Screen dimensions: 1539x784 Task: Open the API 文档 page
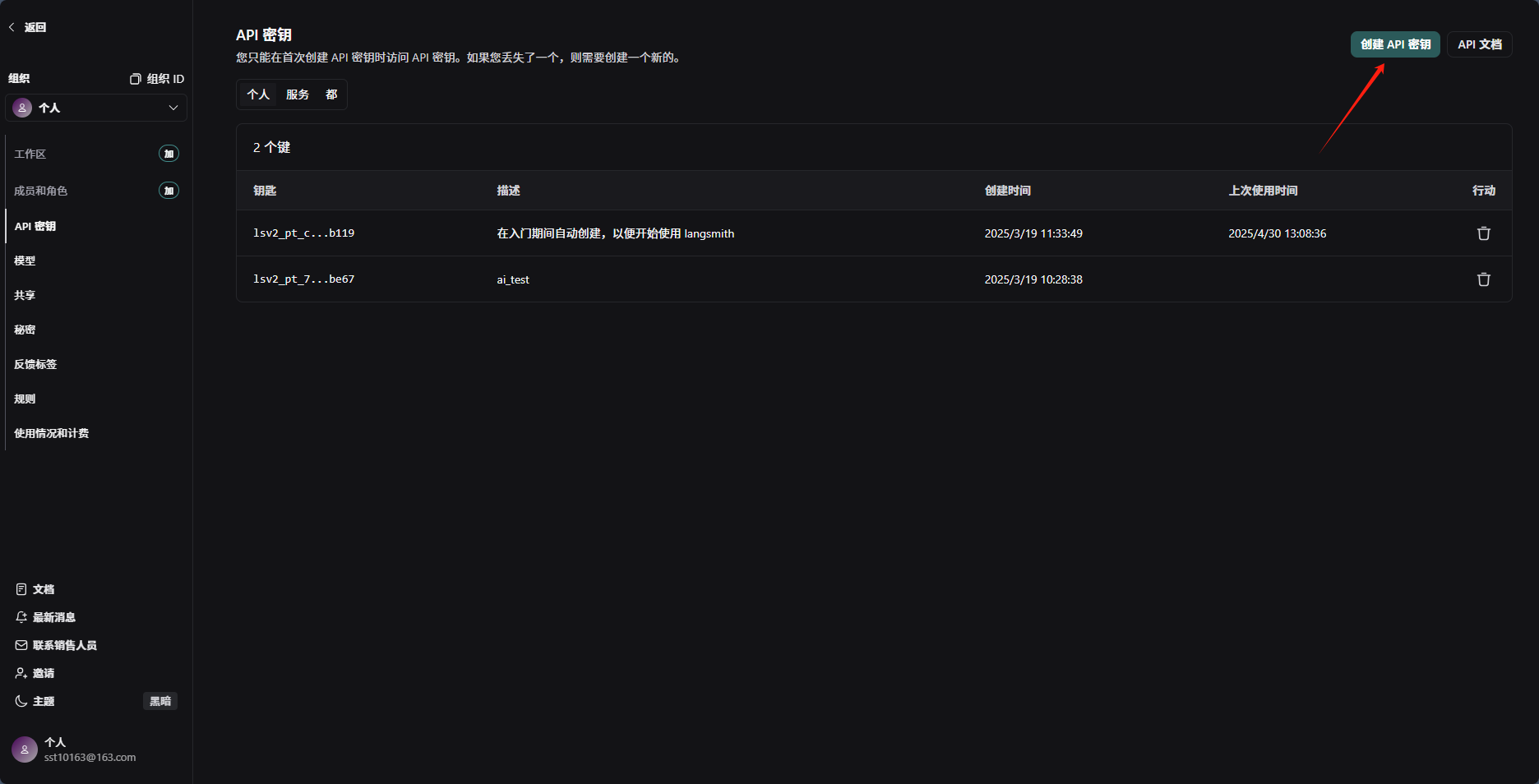1480,44
